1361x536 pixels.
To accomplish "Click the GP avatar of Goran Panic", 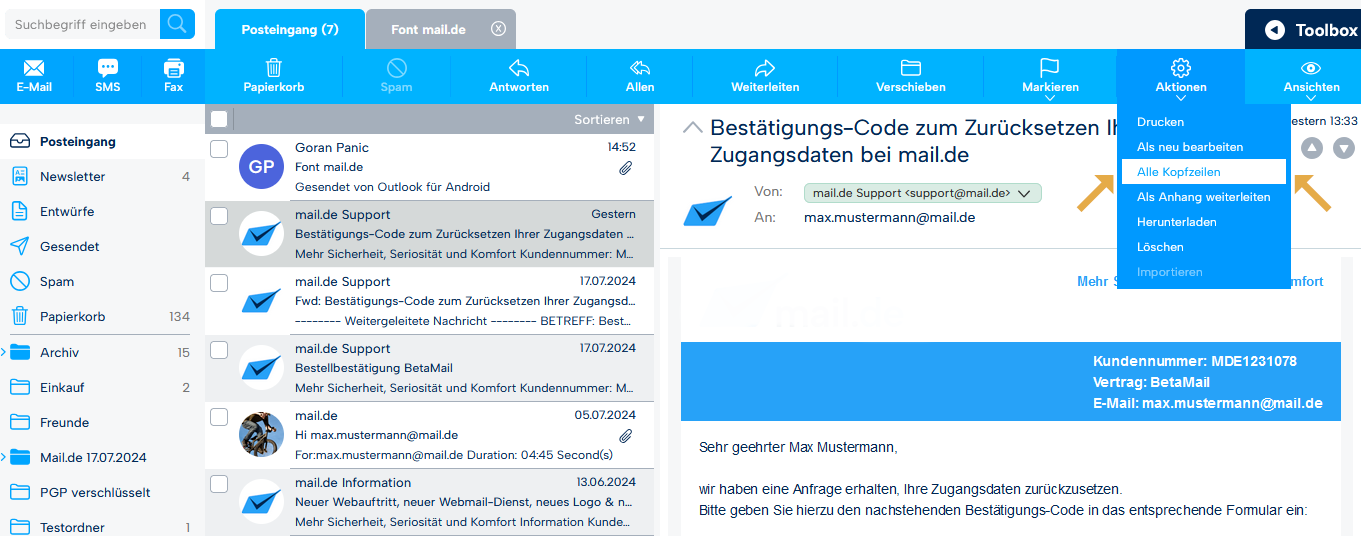I will (x=261, y=166).
